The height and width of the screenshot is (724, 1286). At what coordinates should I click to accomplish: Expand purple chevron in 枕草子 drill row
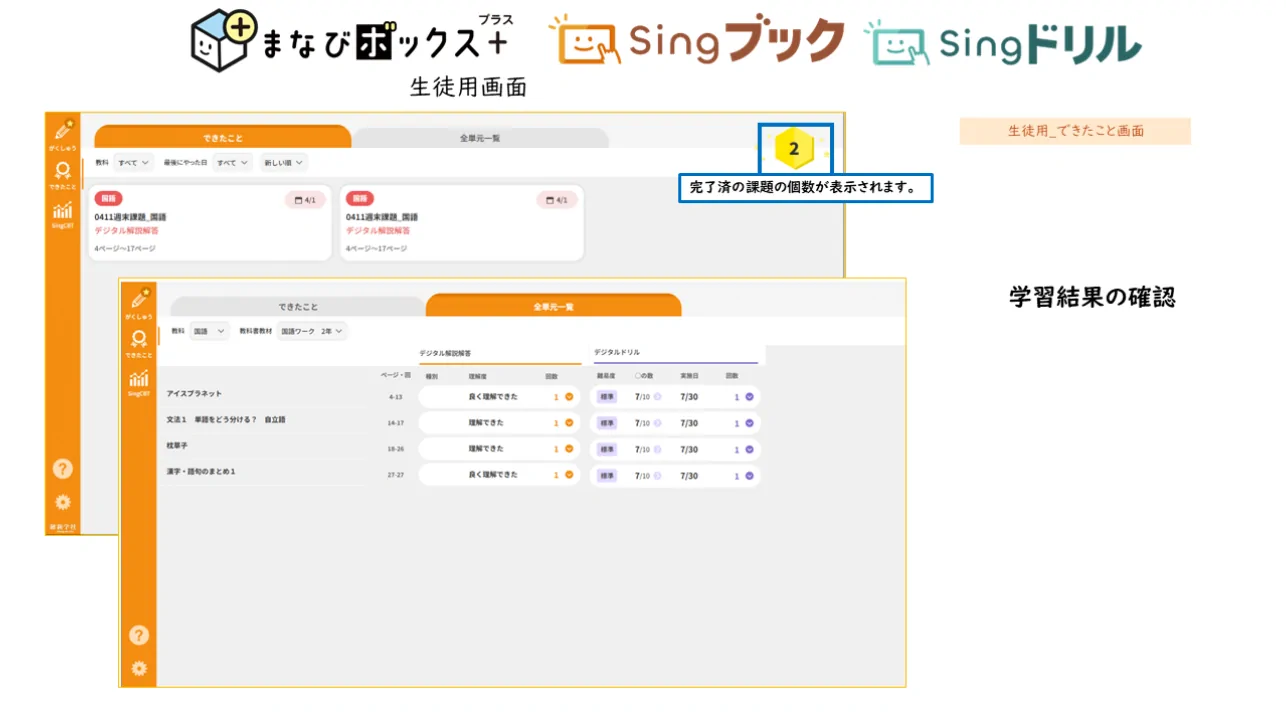tap(749, 450)
